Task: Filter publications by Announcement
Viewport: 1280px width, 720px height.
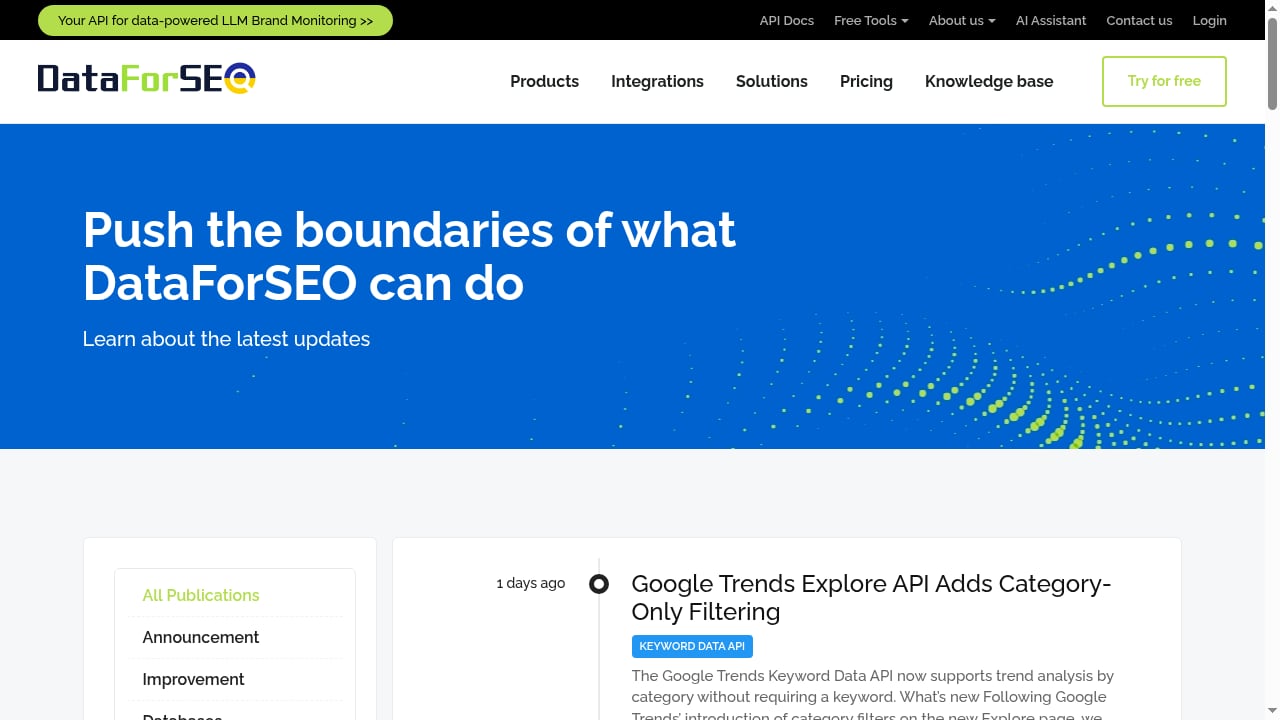Action: [201, 637]
